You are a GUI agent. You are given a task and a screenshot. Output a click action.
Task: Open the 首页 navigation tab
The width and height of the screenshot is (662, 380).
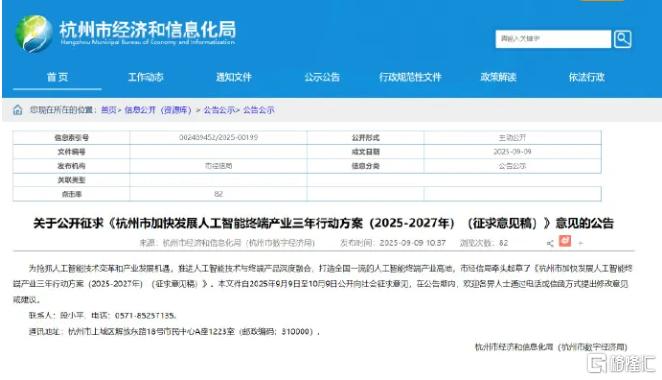pyautogui.click(x=57, y=77)
